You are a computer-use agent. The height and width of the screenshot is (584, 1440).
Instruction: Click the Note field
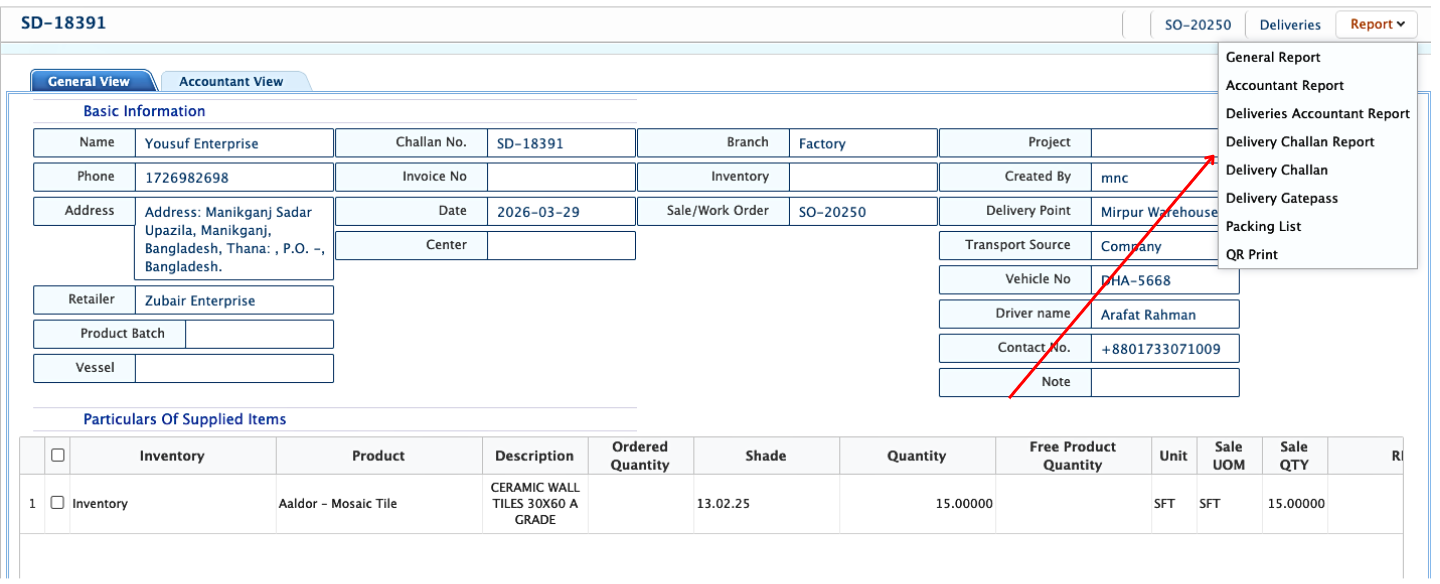(1164, 382)
